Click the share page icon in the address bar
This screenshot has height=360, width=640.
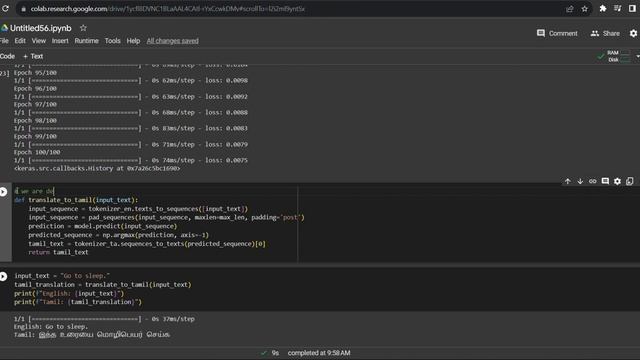(x=569, y=9)
